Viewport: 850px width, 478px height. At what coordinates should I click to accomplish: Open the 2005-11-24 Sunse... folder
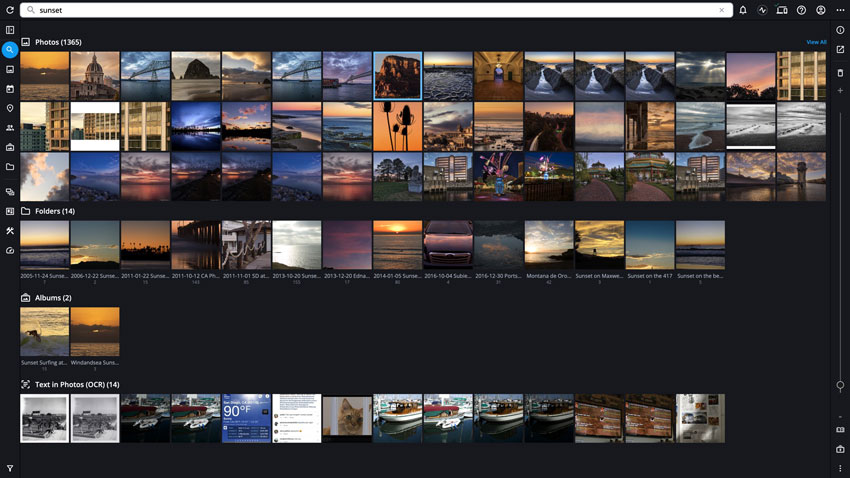coord(44,245)
